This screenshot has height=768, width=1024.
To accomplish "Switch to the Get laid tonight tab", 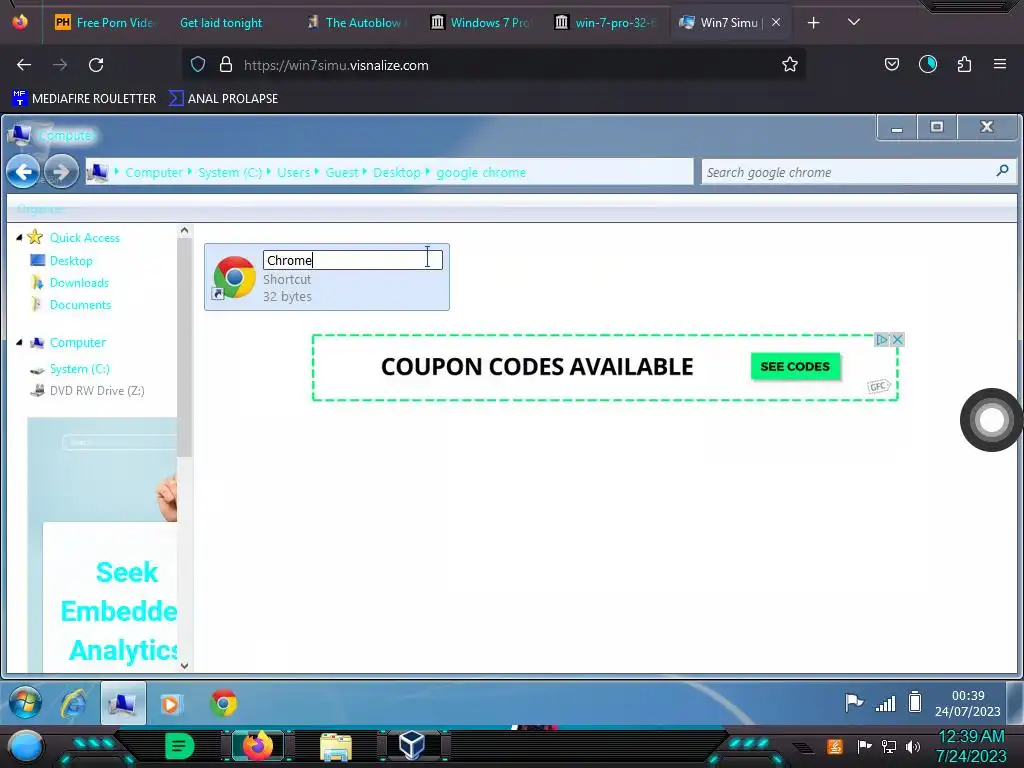I will (x=221, y=23).
